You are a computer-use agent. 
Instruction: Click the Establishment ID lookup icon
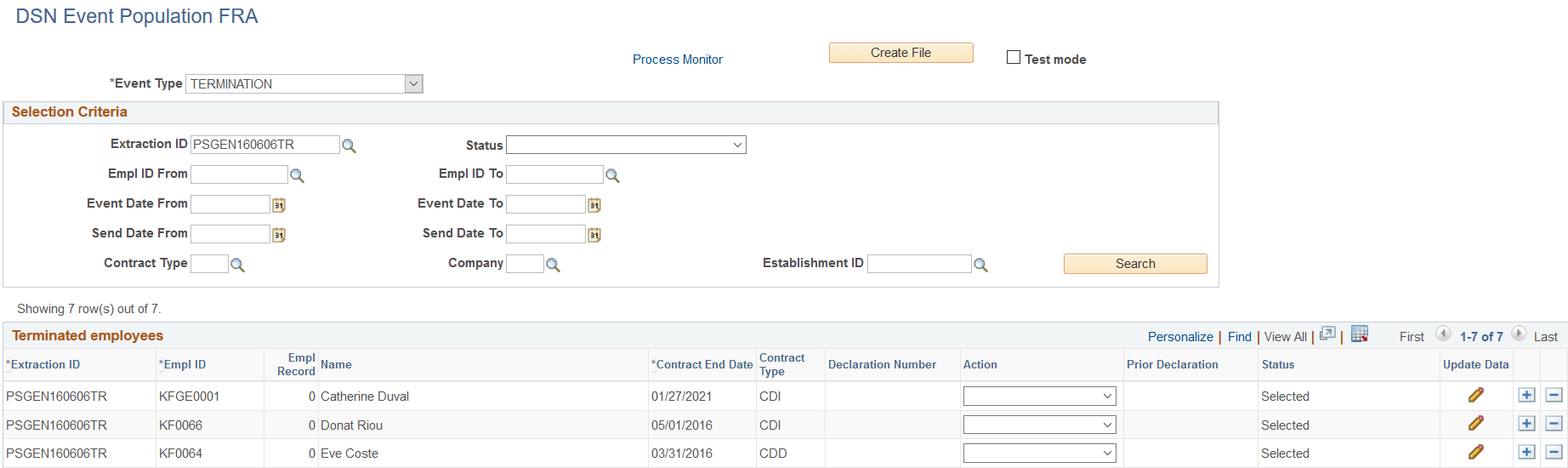[980, 265]
